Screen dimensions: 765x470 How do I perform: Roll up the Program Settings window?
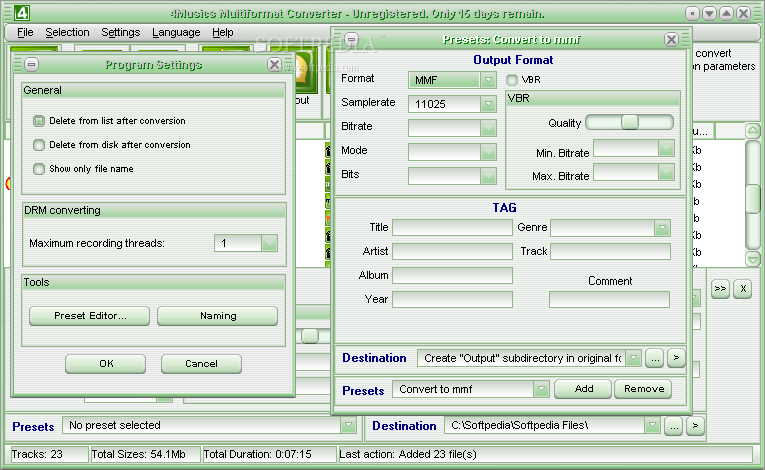[x=31, y=64]
